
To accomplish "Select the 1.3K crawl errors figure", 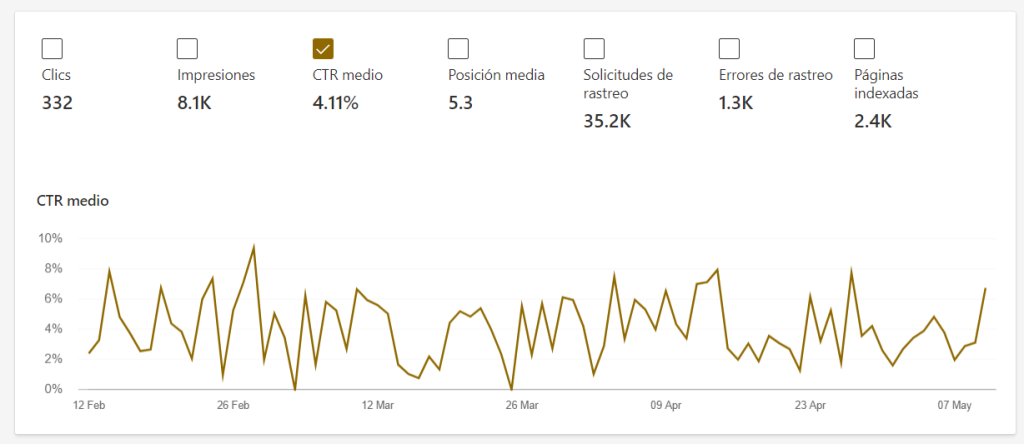I will (738, 102).
